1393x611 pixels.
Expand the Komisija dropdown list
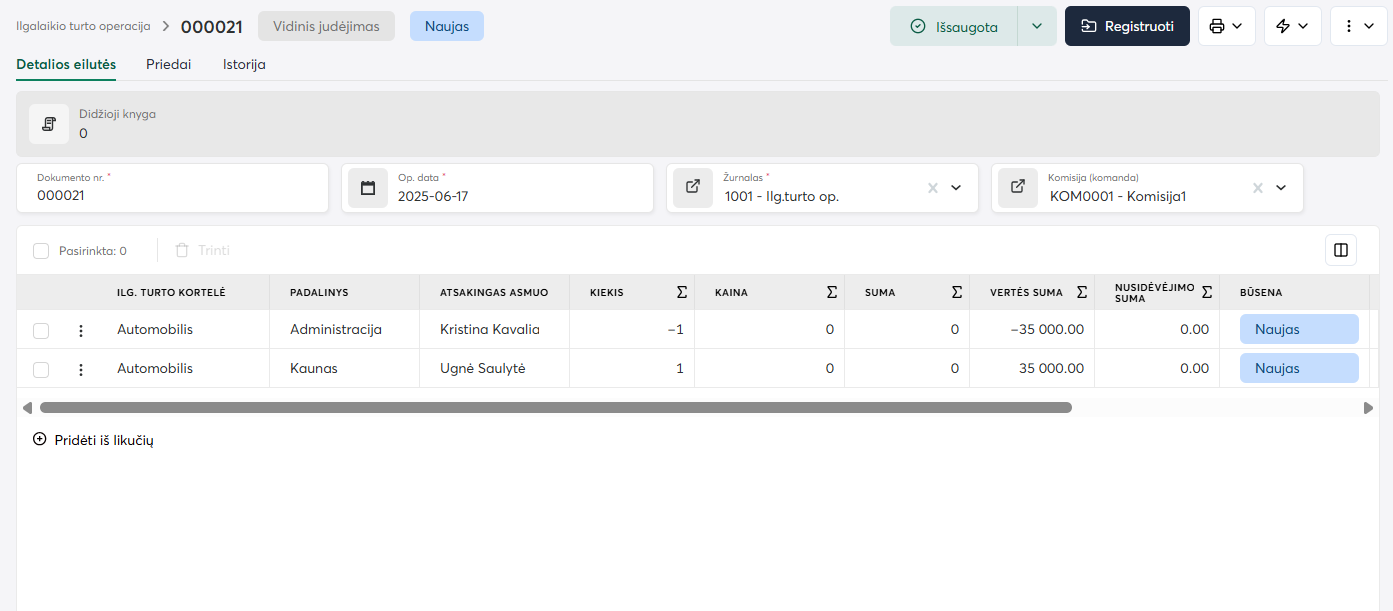tap(1281, 188)
